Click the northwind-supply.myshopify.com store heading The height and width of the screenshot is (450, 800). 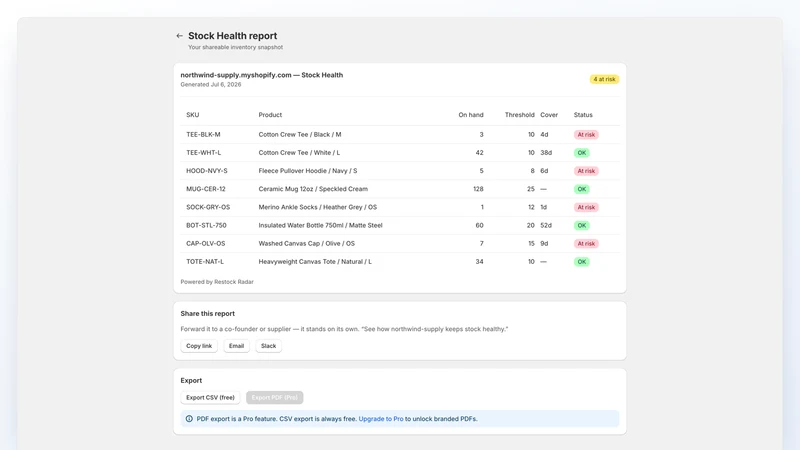pyautogui.click(x=262, y=75)
